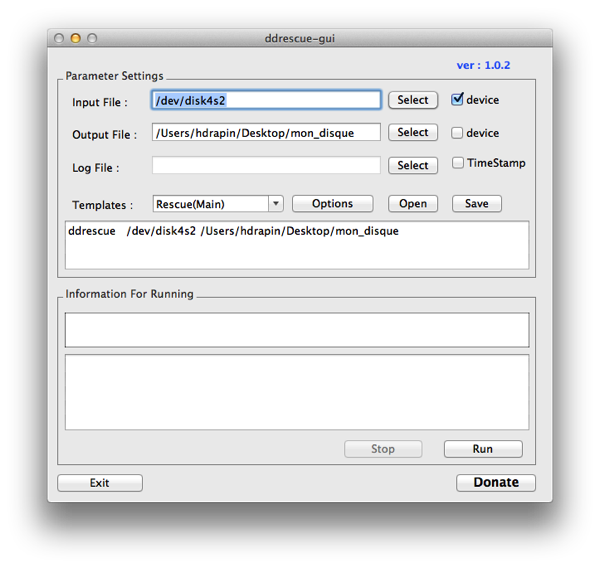This screenshot has width=600, height=568.
Task: Click the Options button
Action: 332,204
